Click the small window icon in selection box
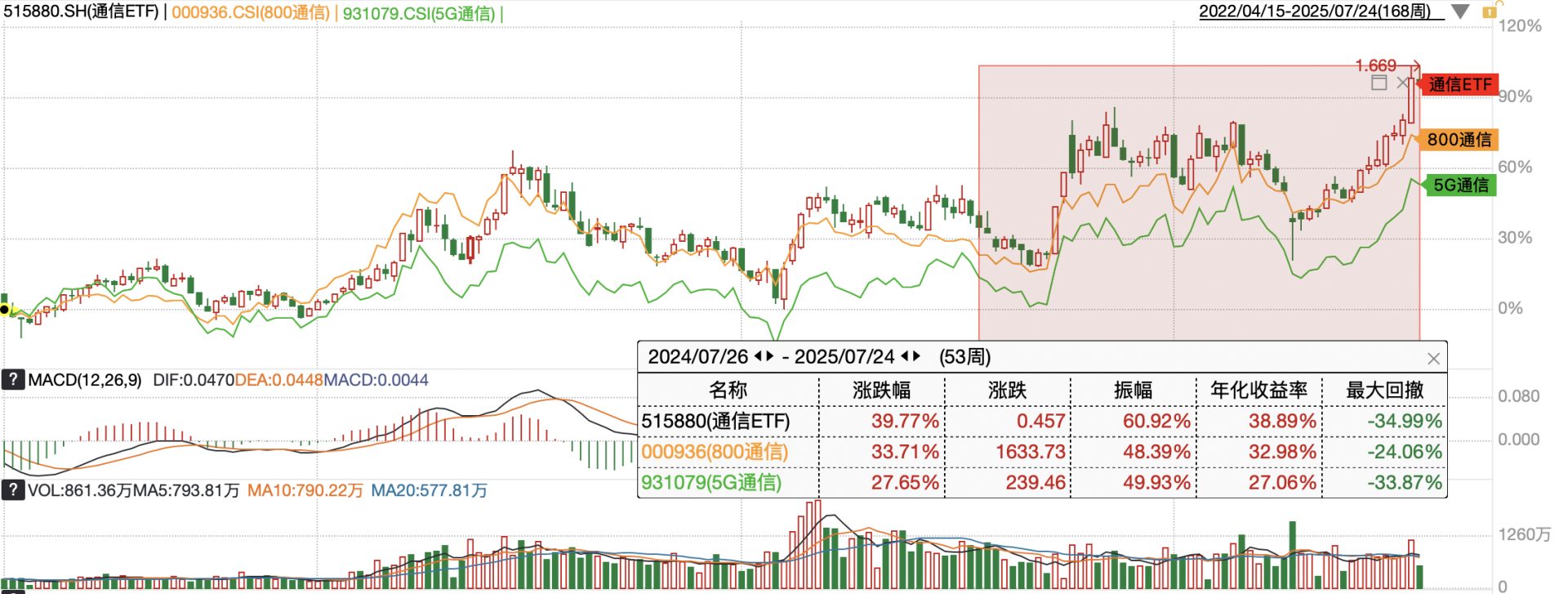1568x594 pixels. tap(1379, 83)
